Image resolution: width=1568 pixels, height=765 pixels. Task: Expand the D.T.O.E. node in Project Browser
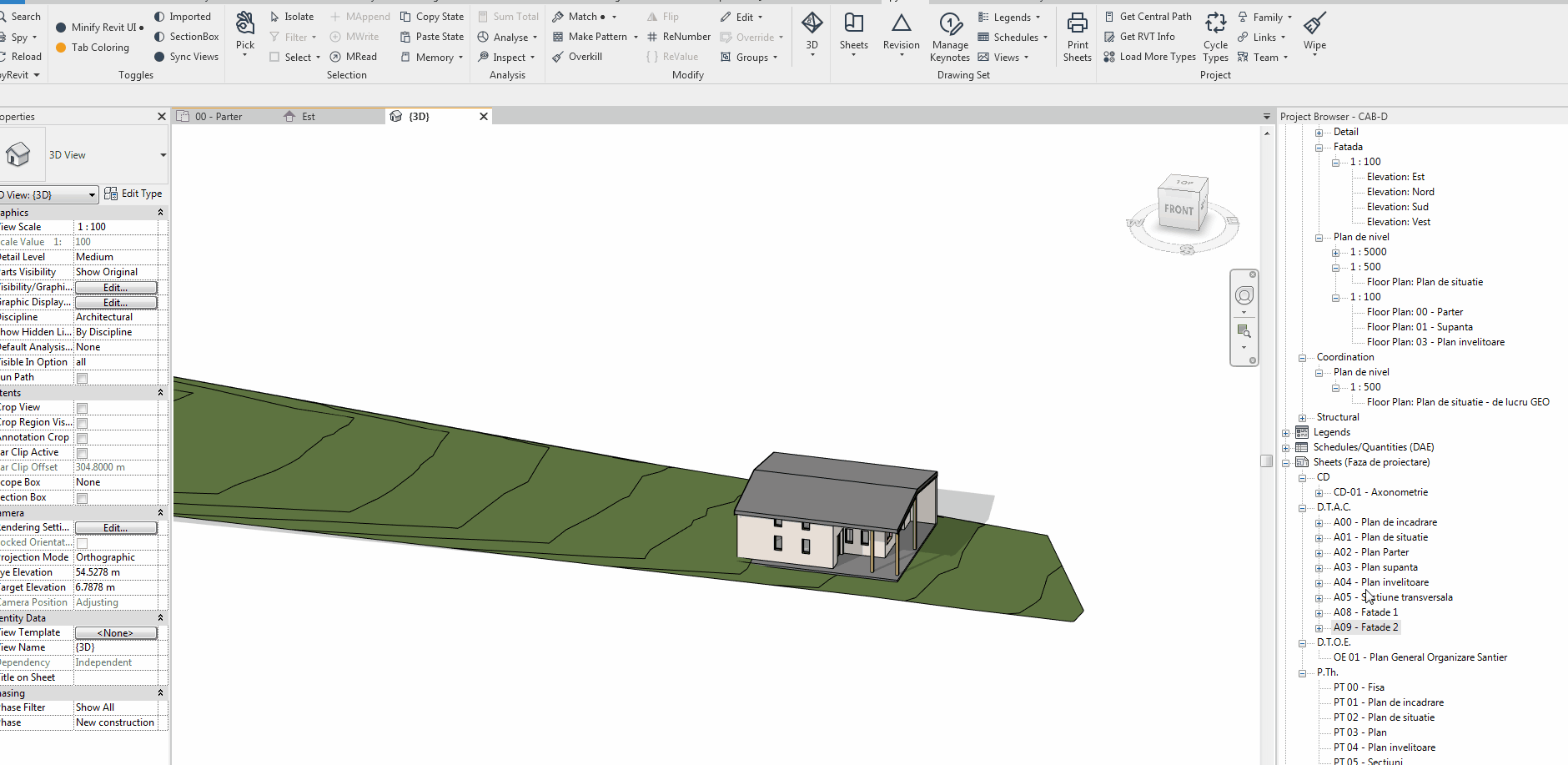(x=1303, y=642)
